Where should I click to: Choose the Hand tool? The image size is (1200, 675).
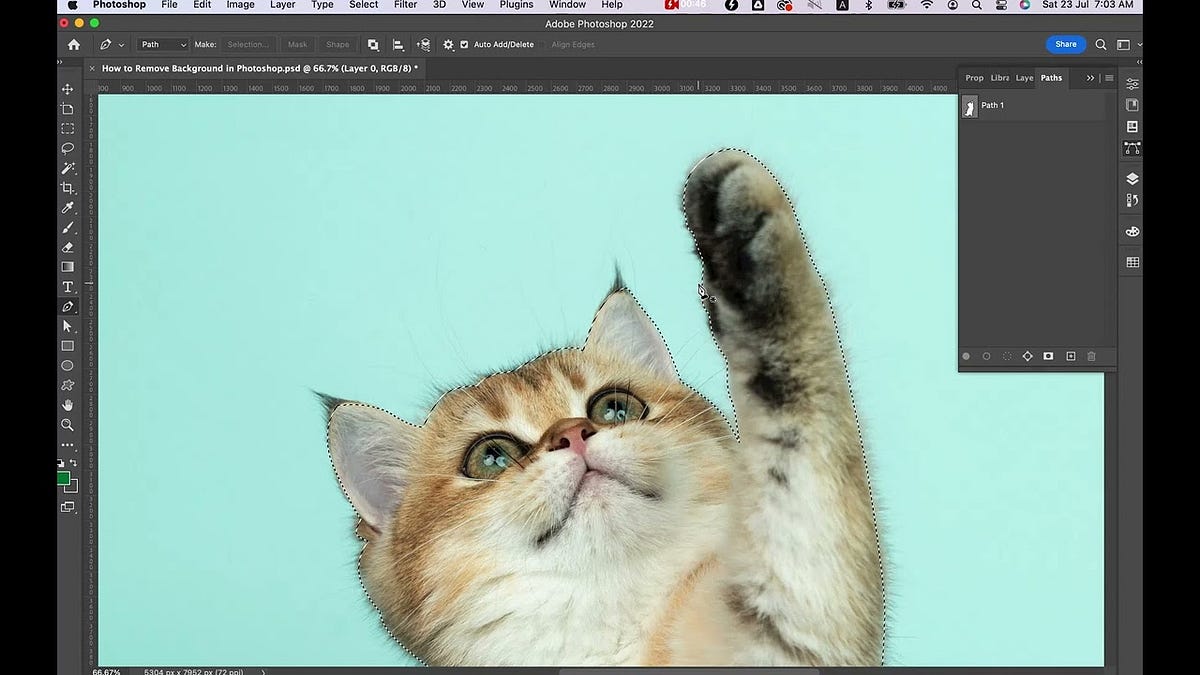(68, 405)
